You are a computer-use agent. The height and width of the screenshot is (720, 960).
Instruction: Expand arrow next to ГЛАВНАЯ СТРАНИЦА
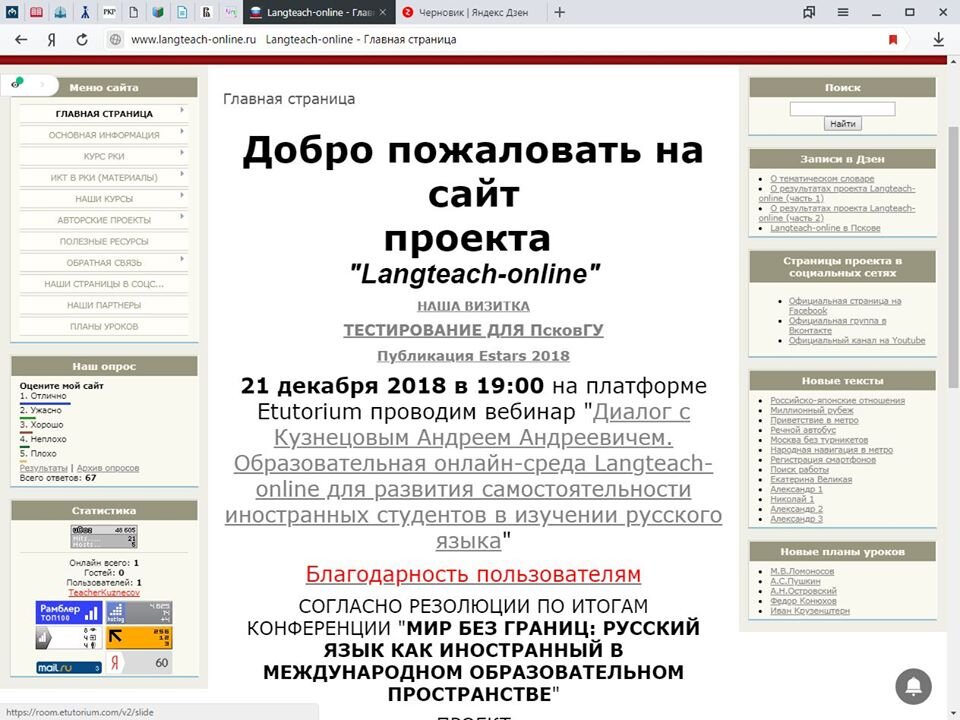182,110
